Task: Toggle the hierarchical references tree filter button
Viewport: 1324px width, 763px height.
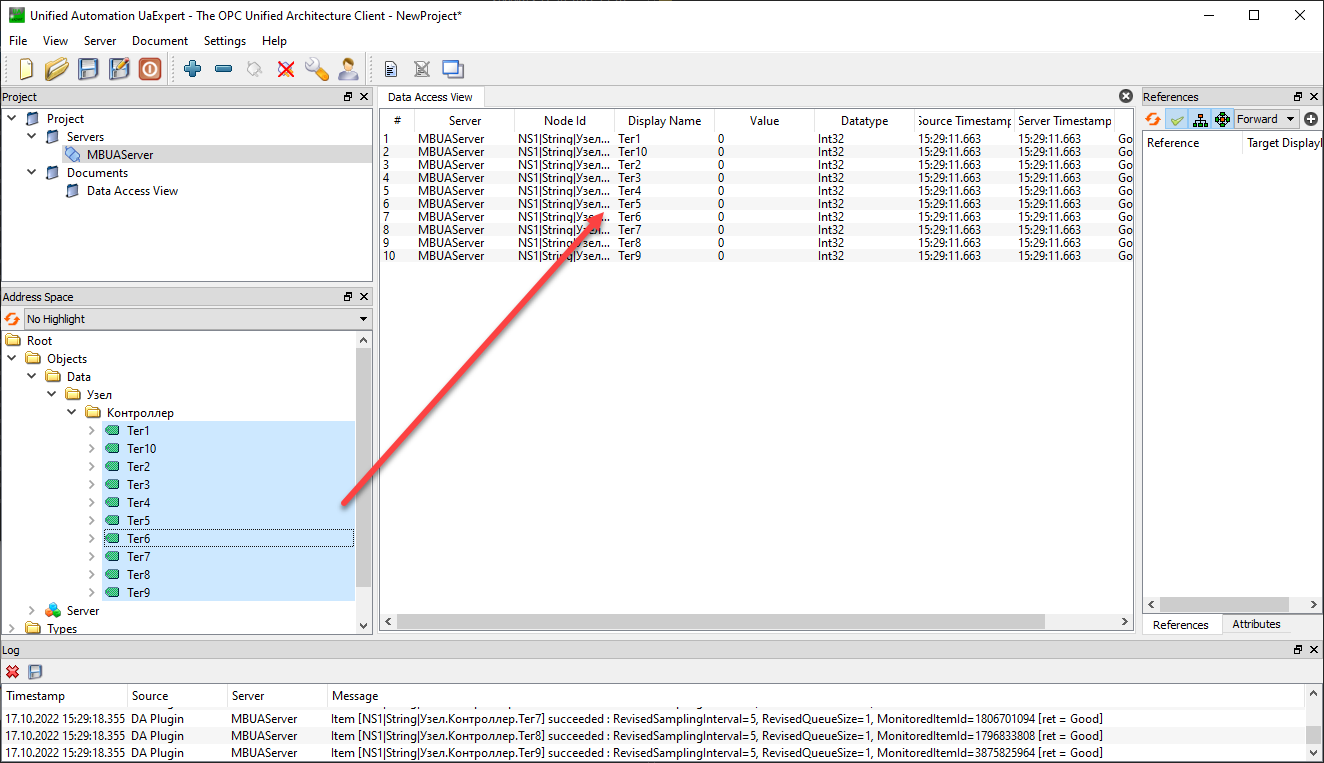Action: 1200,119
